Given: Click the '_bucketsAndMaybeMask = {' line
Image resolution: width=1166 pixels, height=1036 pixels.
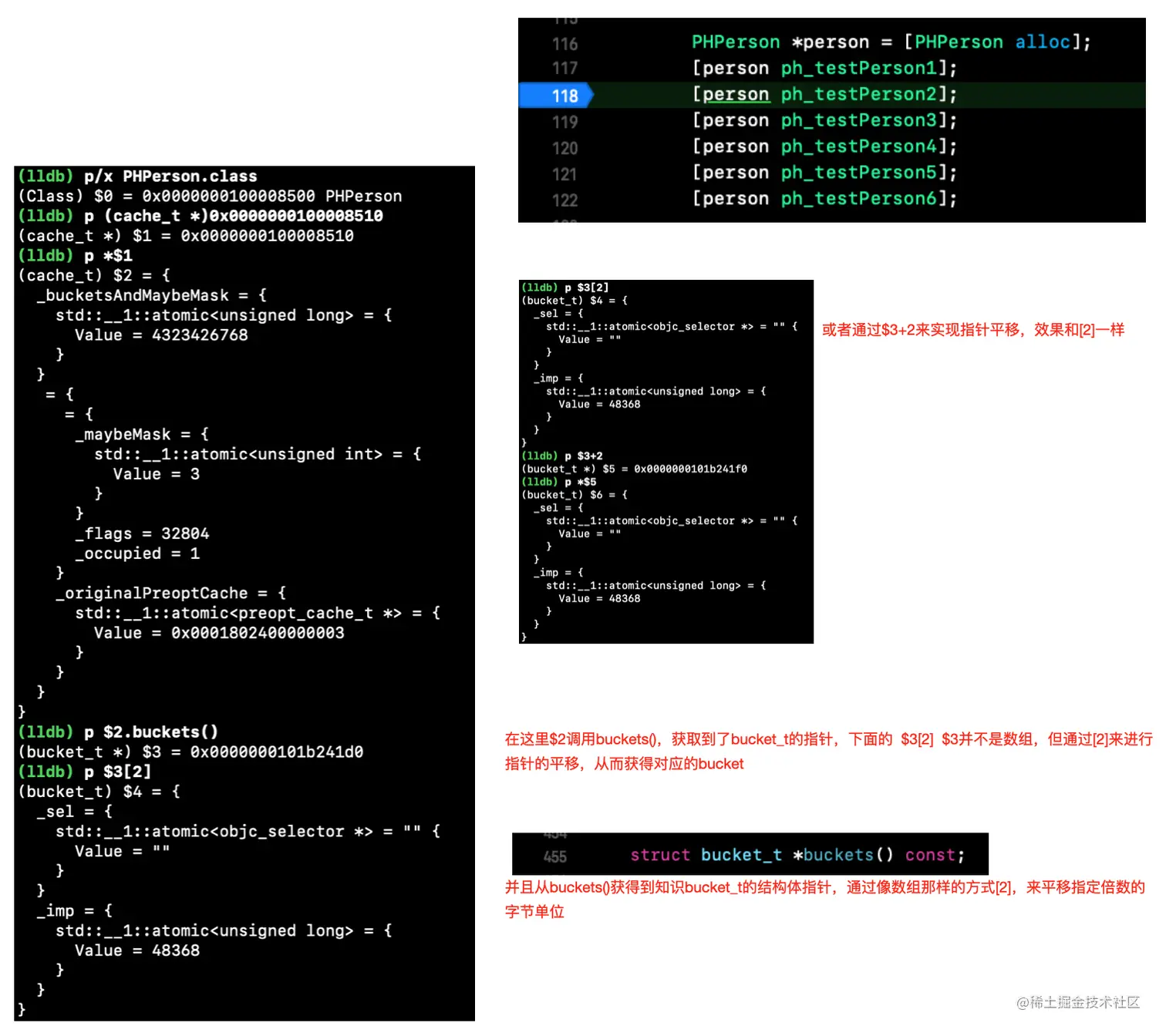Looking at the screenshot, I should (152, 295).
